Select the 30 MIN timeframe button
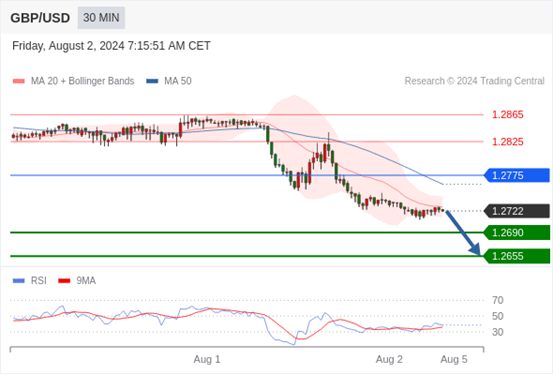 (x=101, y=18)
